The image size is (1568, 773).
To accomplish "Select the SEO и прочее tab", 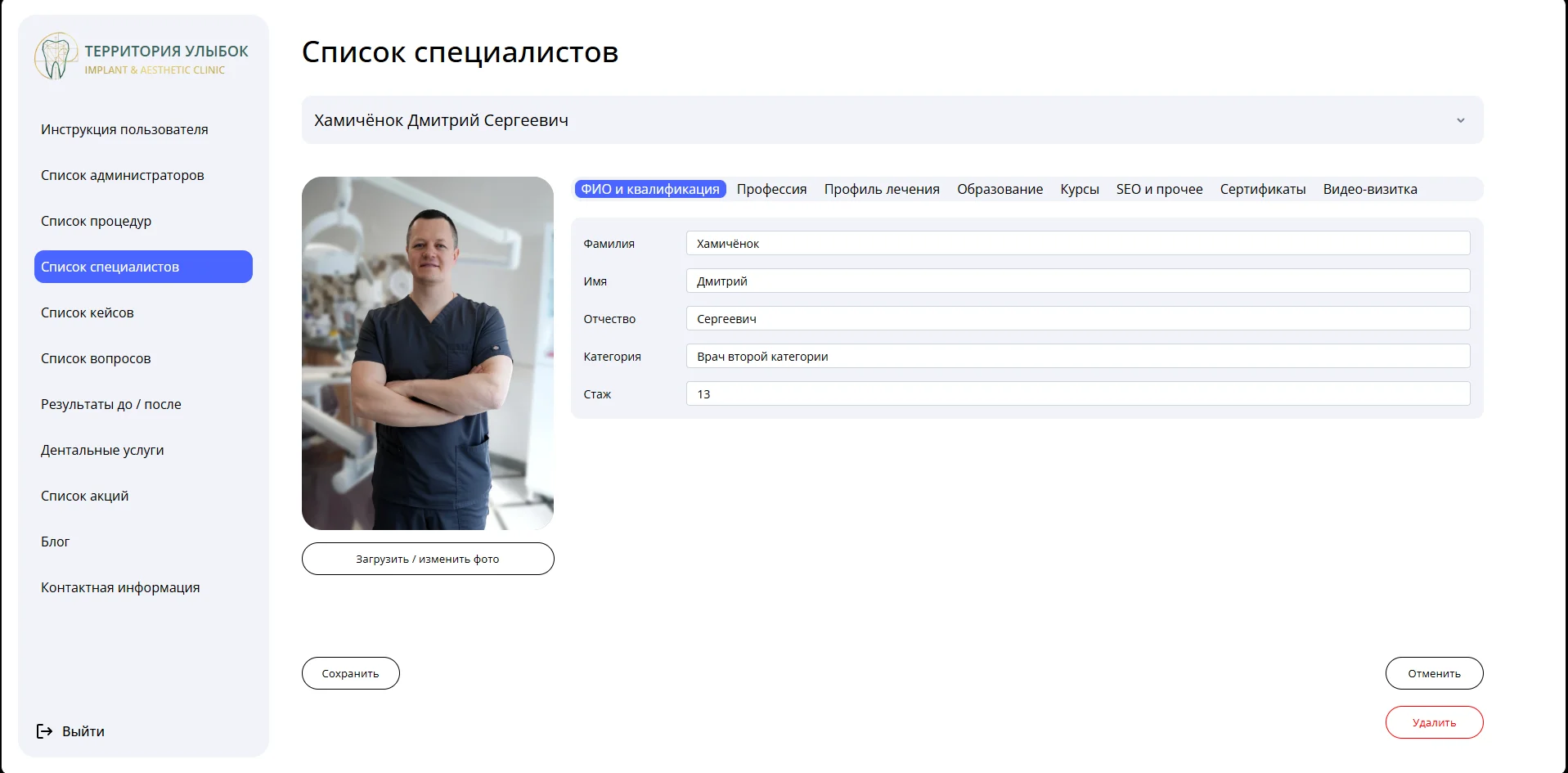I will [x=1159, y=189].
